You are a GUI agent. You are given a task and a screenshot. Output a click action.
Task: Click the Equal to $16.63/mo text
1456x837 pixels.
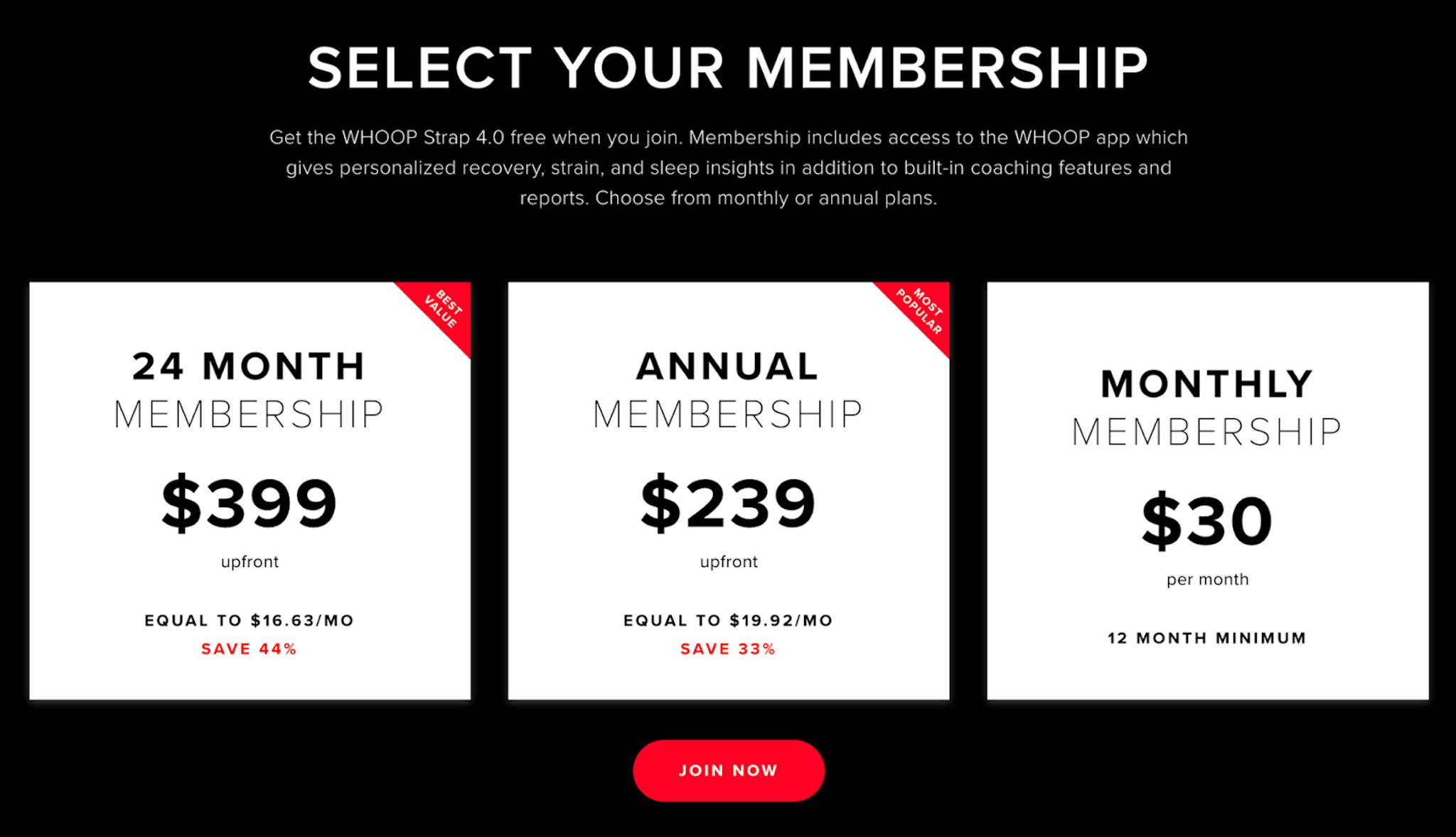[249, 620]
